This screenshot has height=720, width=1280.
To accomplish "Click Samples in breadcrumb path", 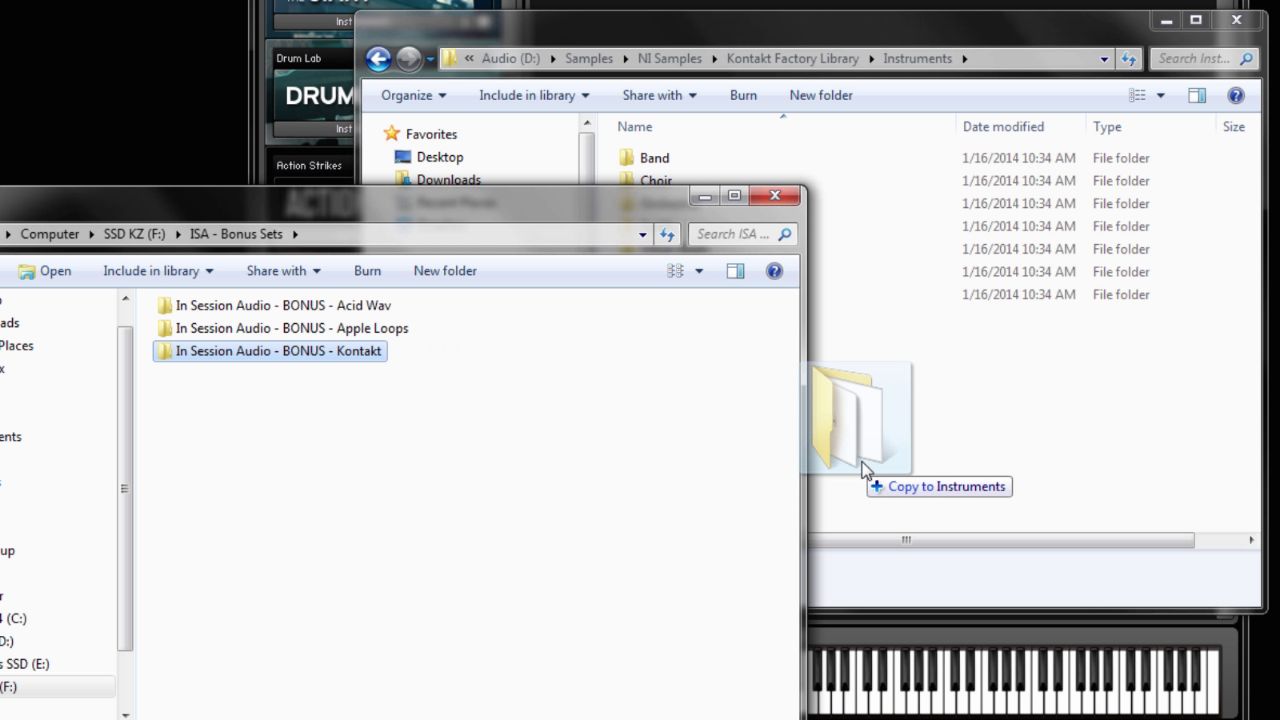I will (589, 59).
